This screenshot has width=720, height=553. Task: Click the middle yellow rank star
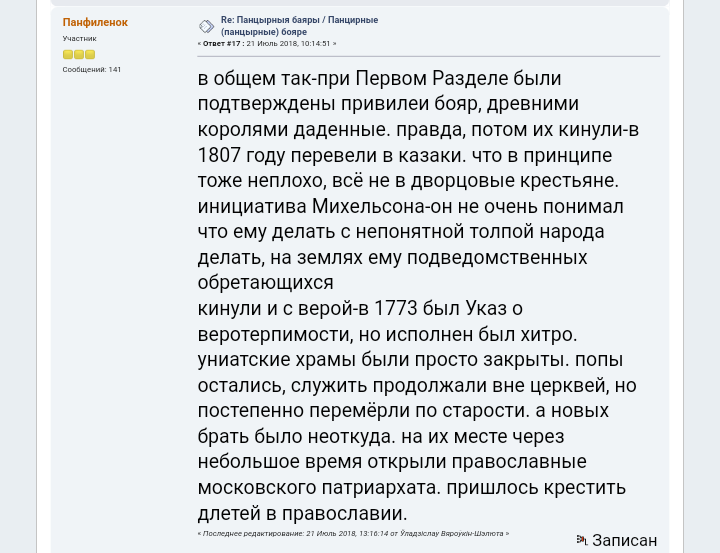(x=79, y=55)
